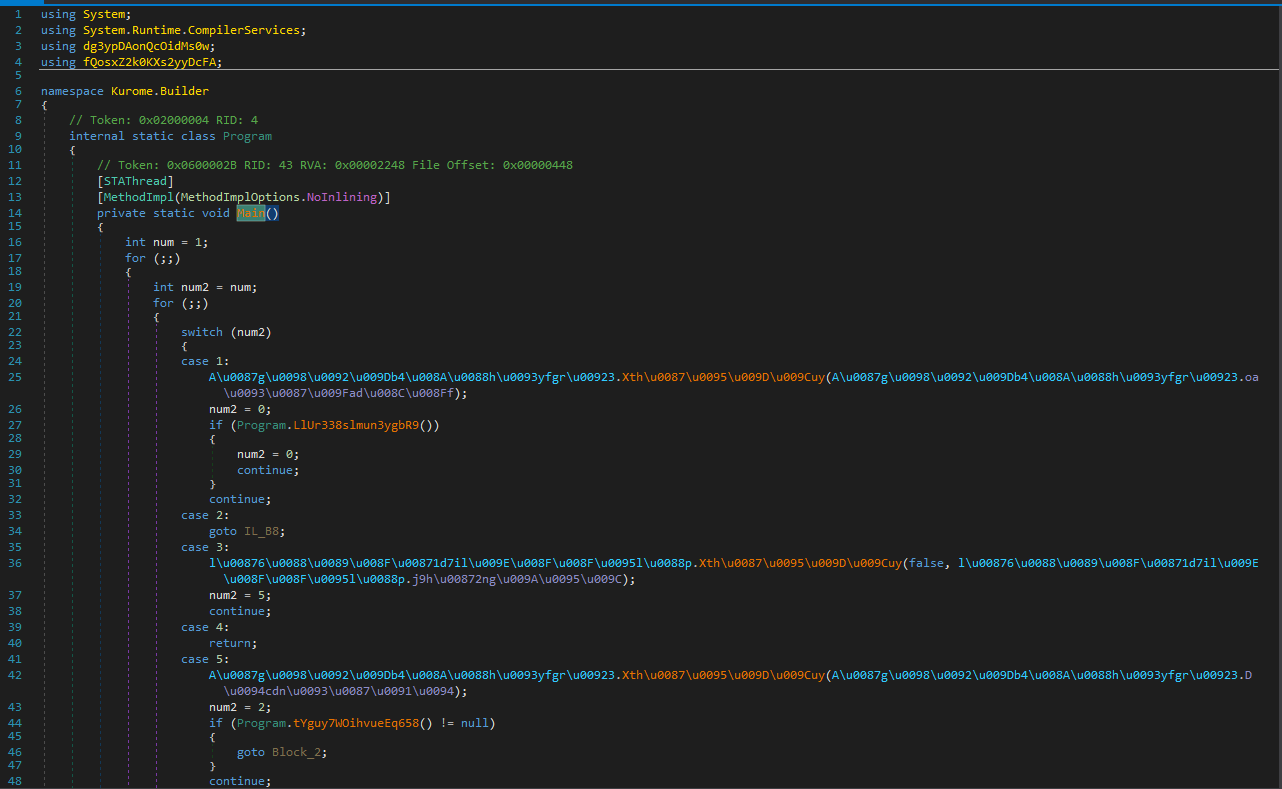Click the Program class name in class declaration
Screen dimensions: 1282x789
247,136
